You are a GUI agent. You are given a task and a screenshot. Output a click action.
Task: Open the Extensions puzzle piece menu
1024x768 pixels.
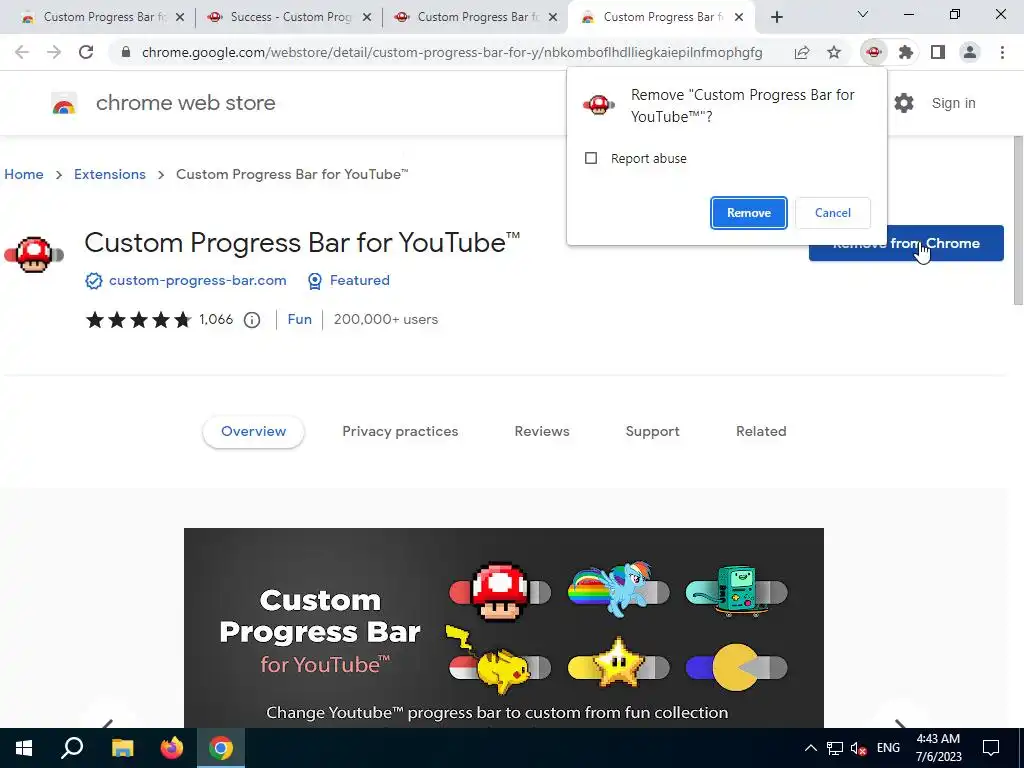click(x=906, y=52)
